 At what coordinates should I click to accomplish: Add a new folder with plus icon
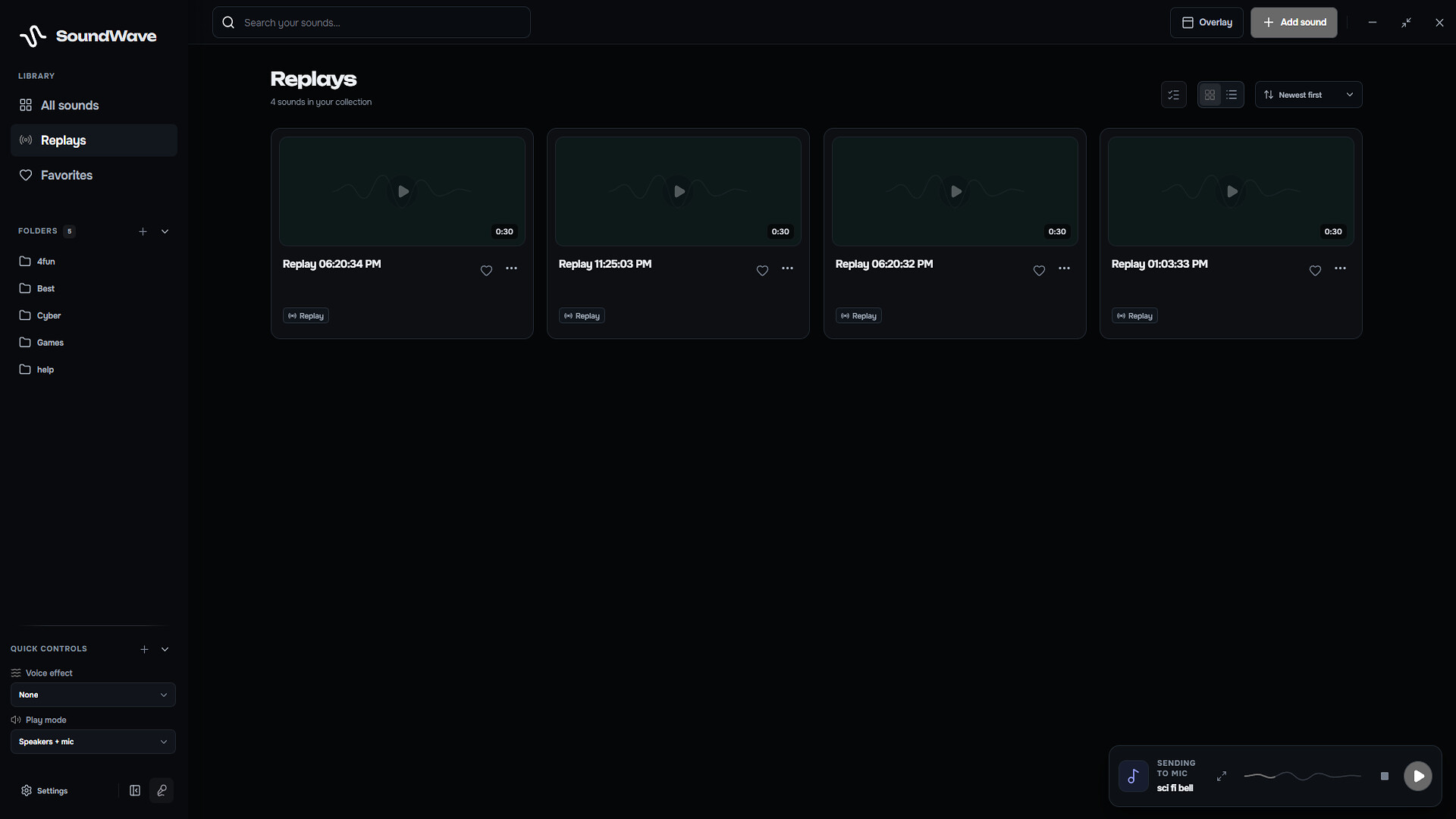click(143, 231)
